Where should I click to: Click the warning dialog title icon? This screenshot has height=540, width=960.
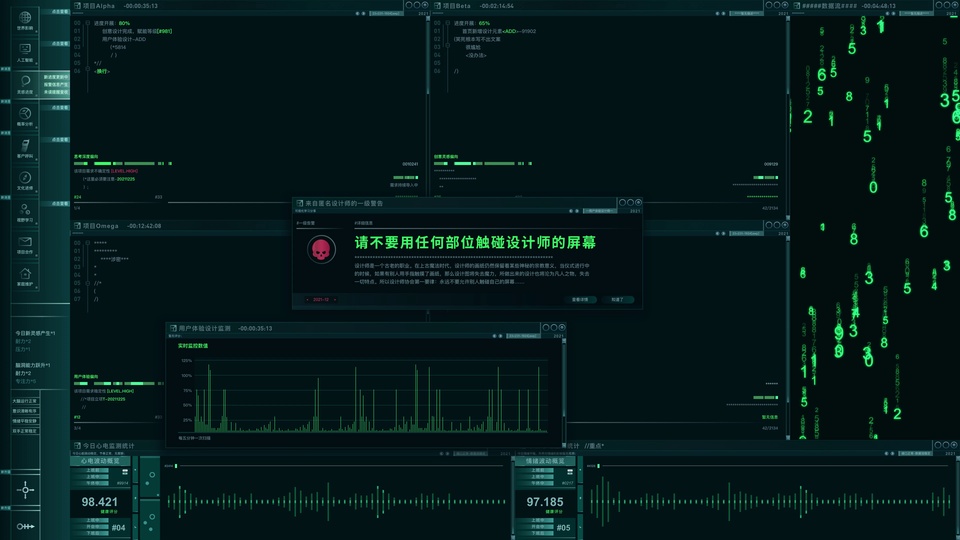[300, 203]
